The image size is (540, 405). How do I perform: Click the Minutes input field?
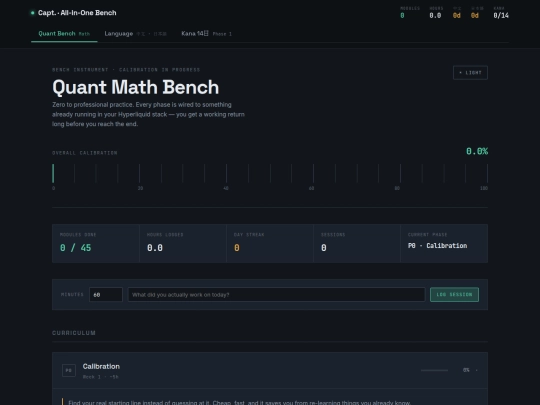point(106,294)
